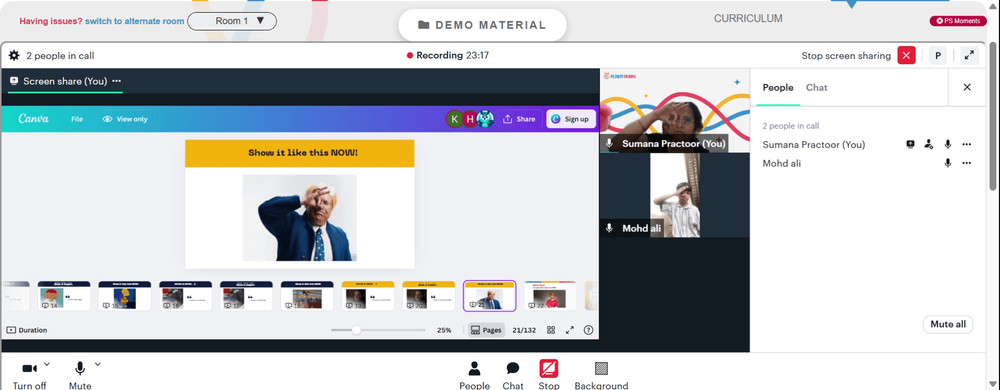Viewport: 1000px width, 390px height.
Task: Mute the microphone in bottom bar
Action: coord(80,376)
